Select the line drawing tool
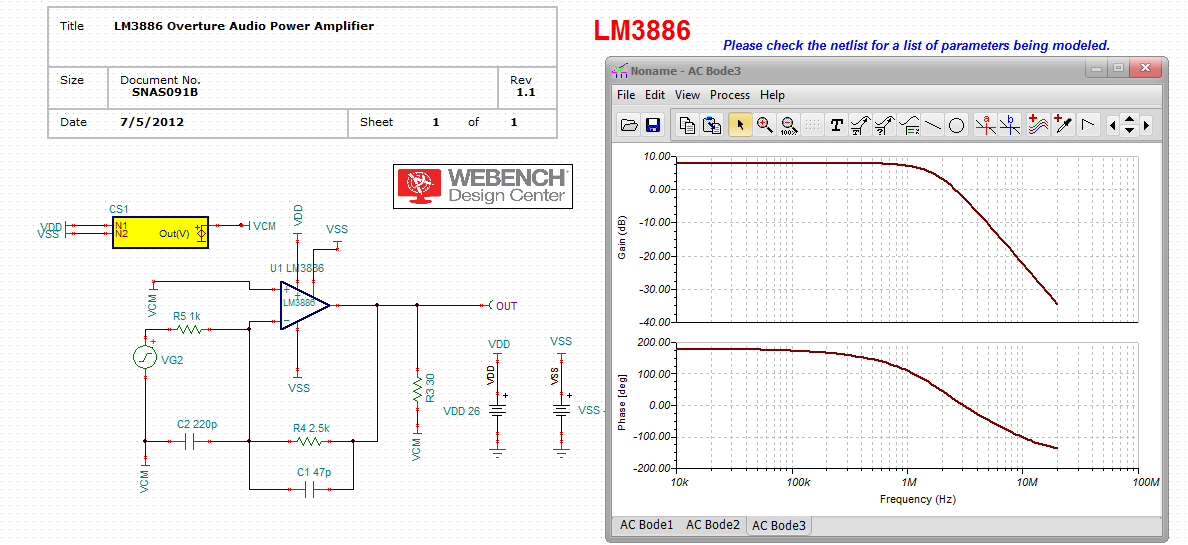 [933, 125]
